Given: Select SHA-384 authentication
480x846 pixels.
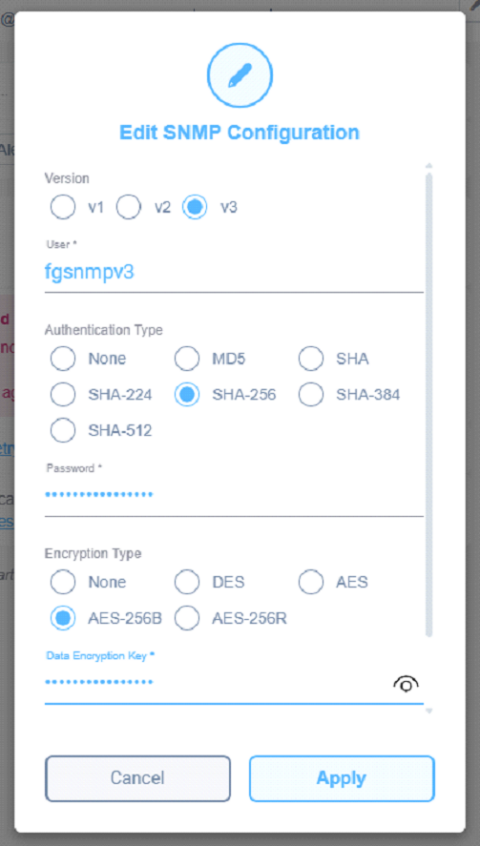Looking at the screenshot, I should click(x=311, y=395).
